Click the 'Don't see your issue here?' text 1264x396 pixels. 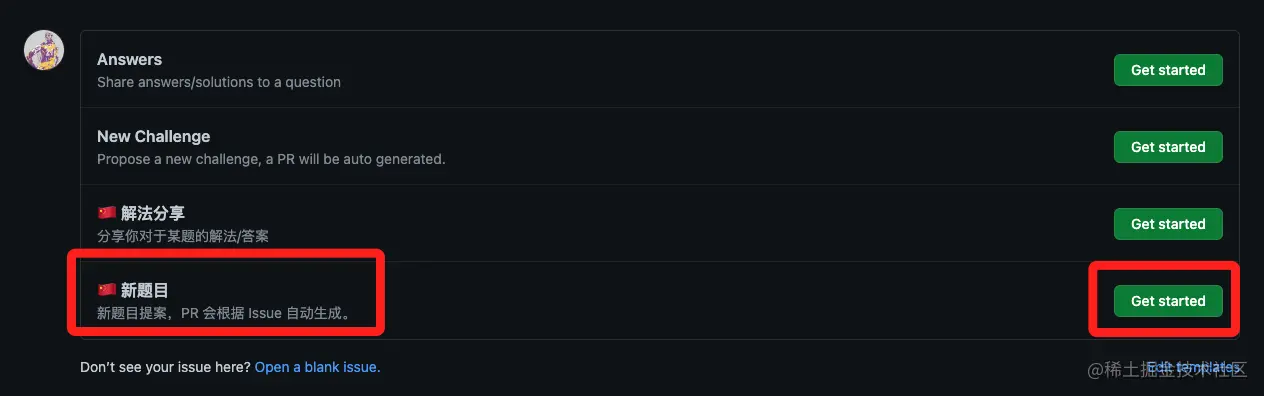coord(165,367)
